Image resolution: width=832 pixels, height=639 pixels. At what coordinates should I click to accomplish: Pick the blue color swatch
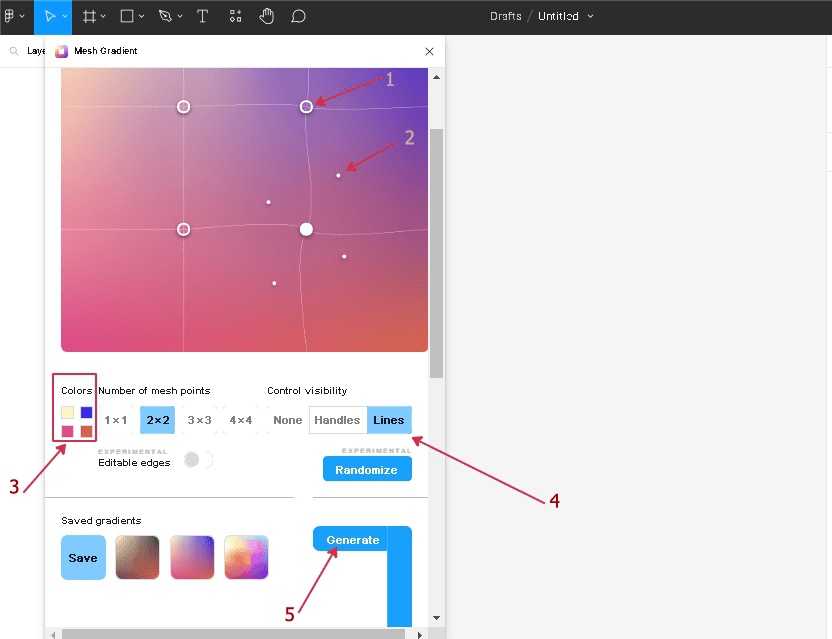coord(87,412)
